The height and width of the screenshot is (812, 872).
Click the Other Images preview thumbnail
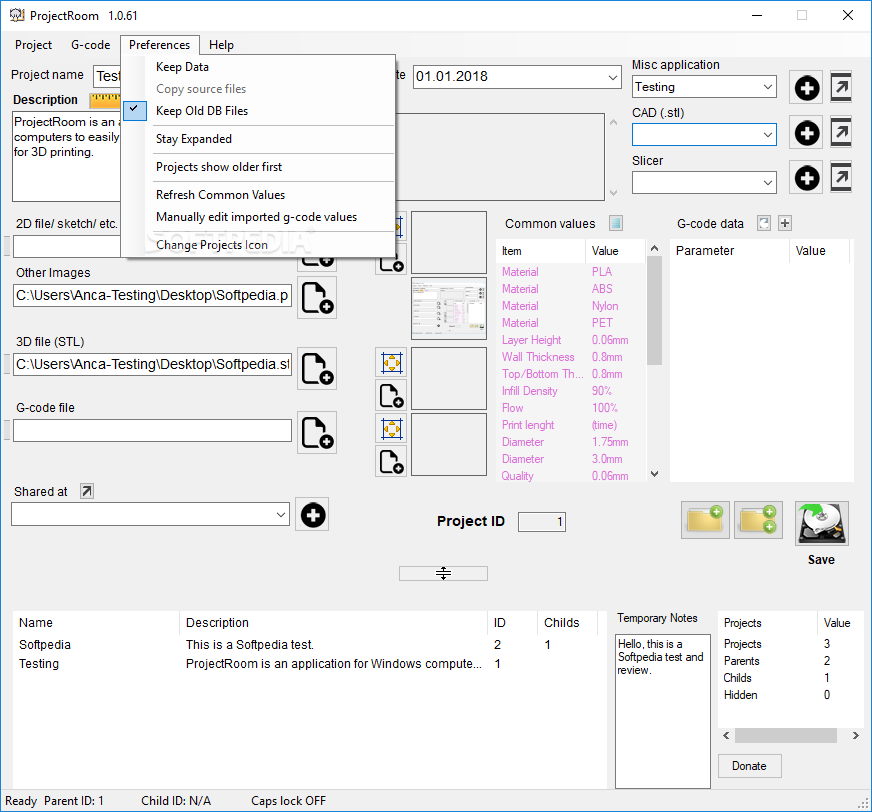click(449, 309)
